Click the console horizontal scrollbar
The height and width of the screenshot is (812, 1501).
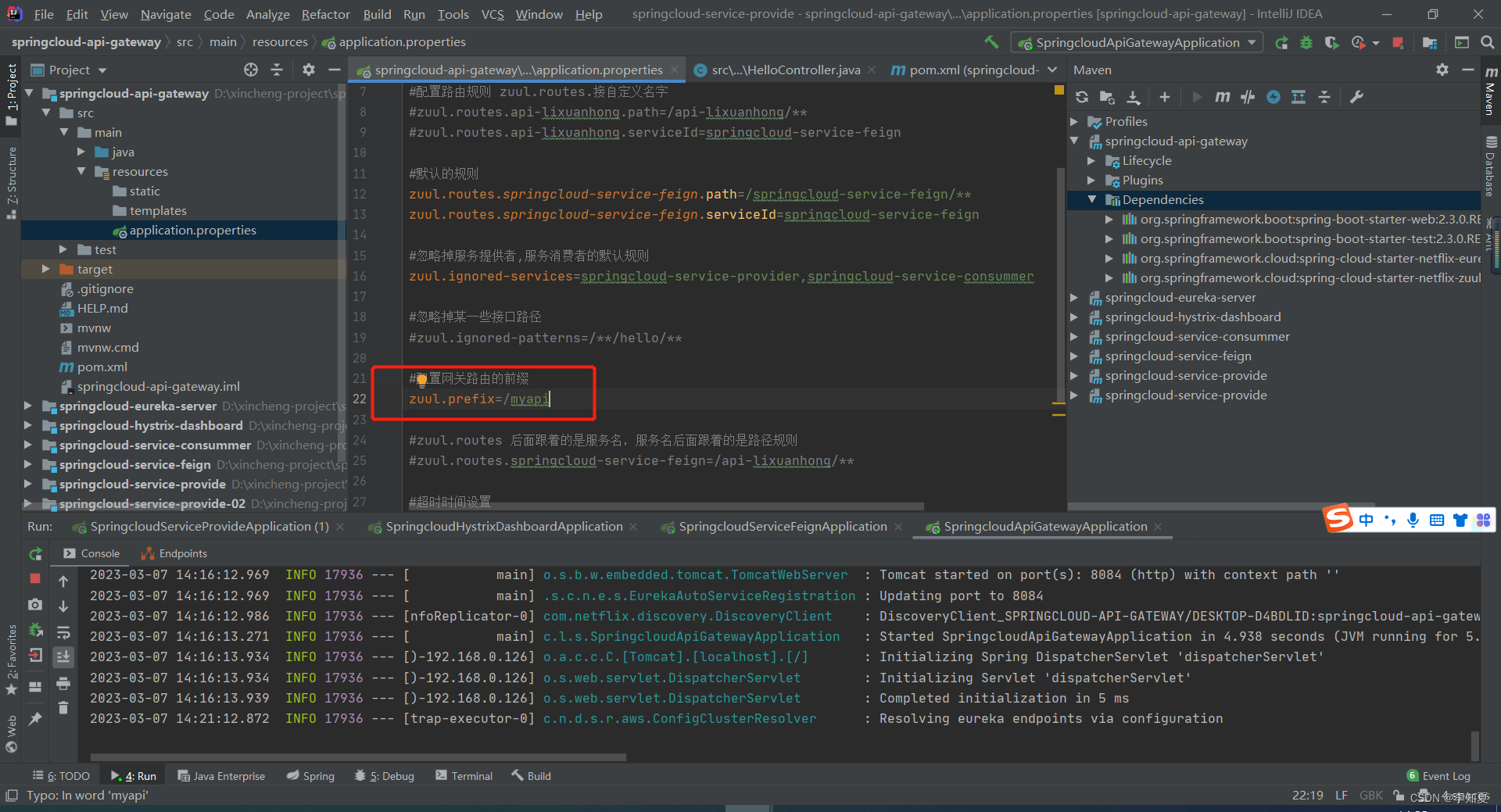(358, 757)
